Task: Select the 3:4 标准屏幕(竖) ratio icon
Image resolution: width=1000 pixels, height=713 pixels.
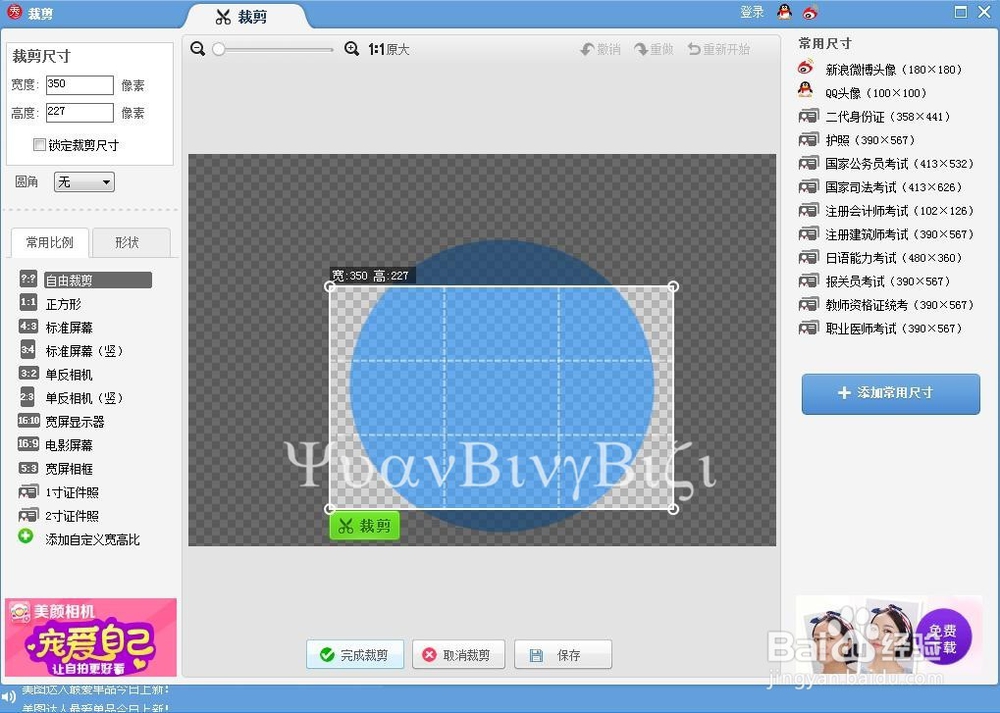Action: coord(28,350)
